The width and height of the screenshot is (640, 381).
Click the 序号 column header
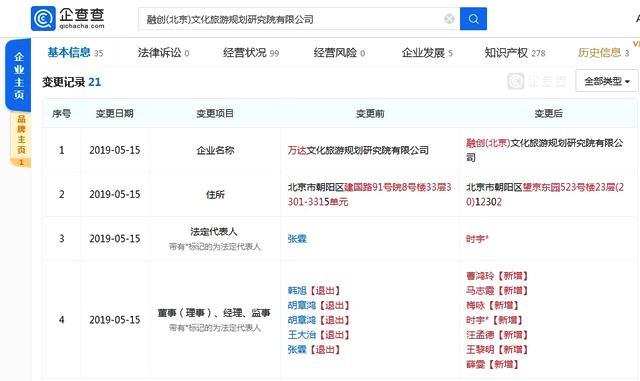click(62, 114)
